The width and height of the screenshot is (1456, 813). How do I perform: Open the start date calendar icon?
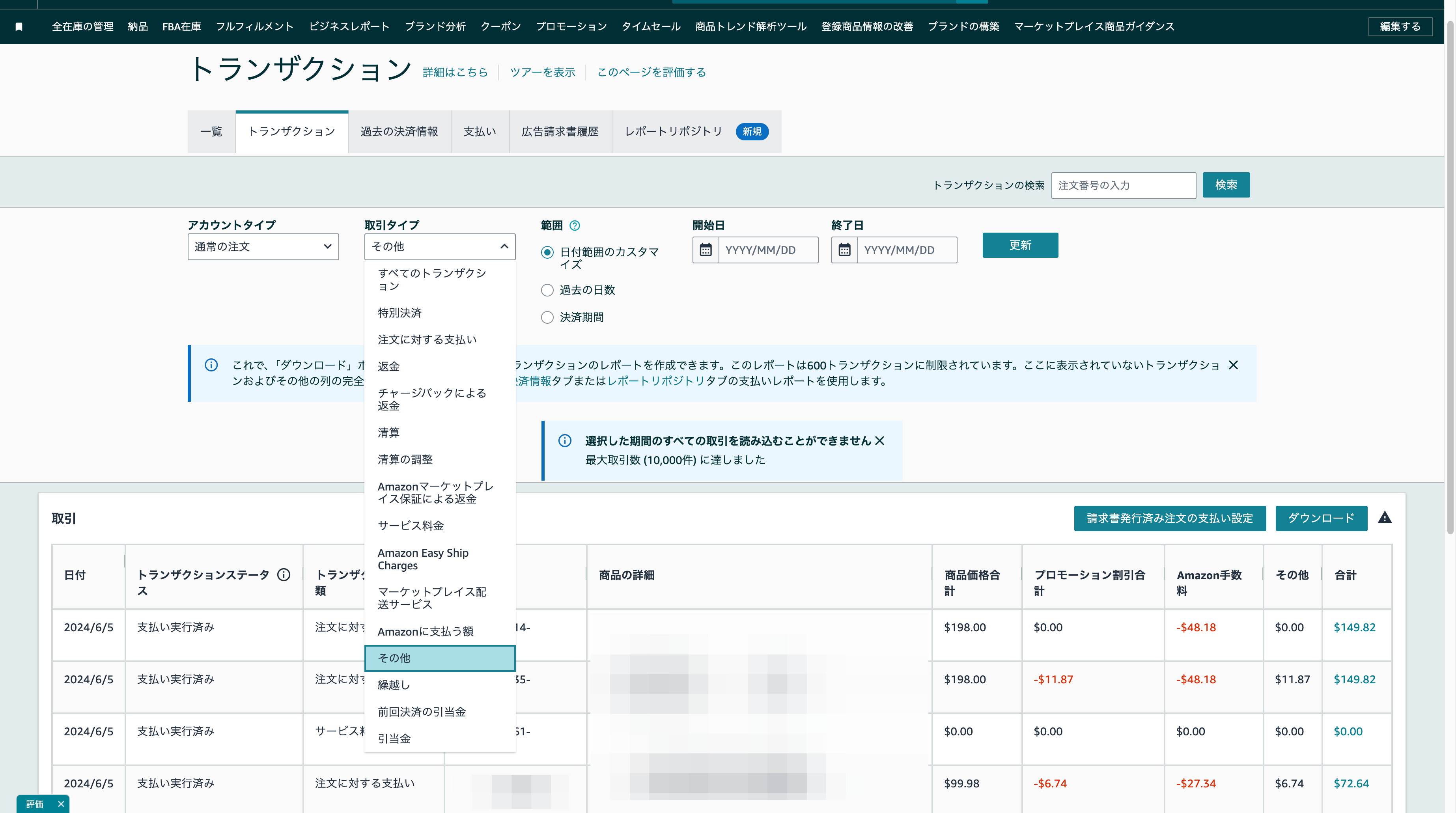pyautogui.click(x=706, y=250)
